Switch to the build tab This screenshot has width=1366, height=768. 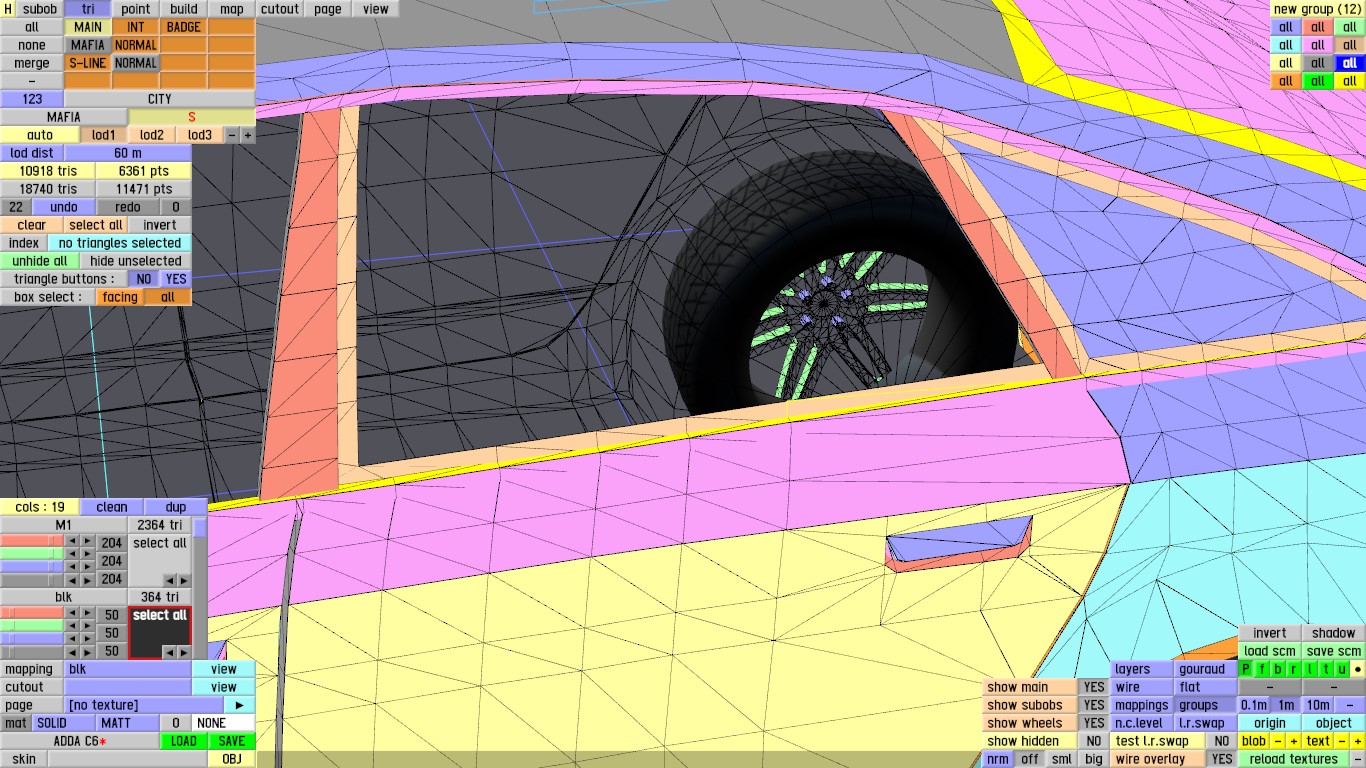point(184,9)
